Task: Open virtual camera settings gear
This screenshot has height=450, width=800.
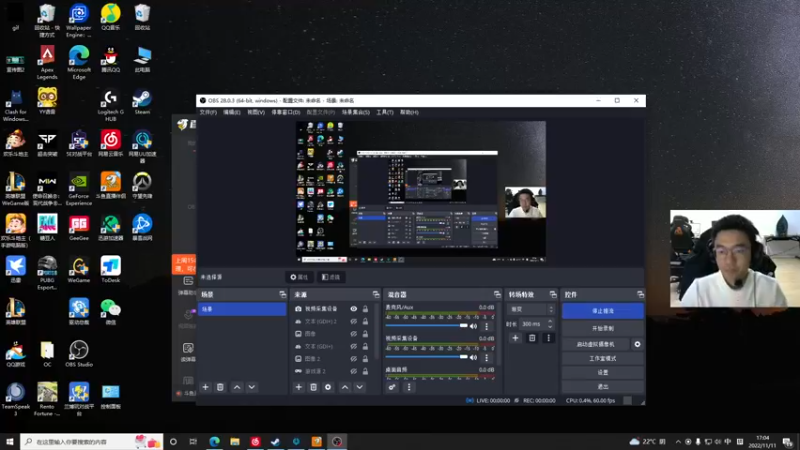Action: [637, 344]
